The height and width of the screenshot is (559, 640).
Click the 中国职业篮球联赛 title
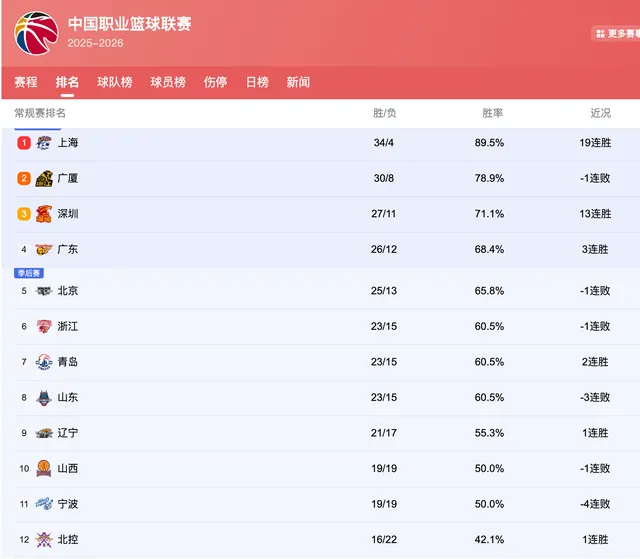coord(130,24)
